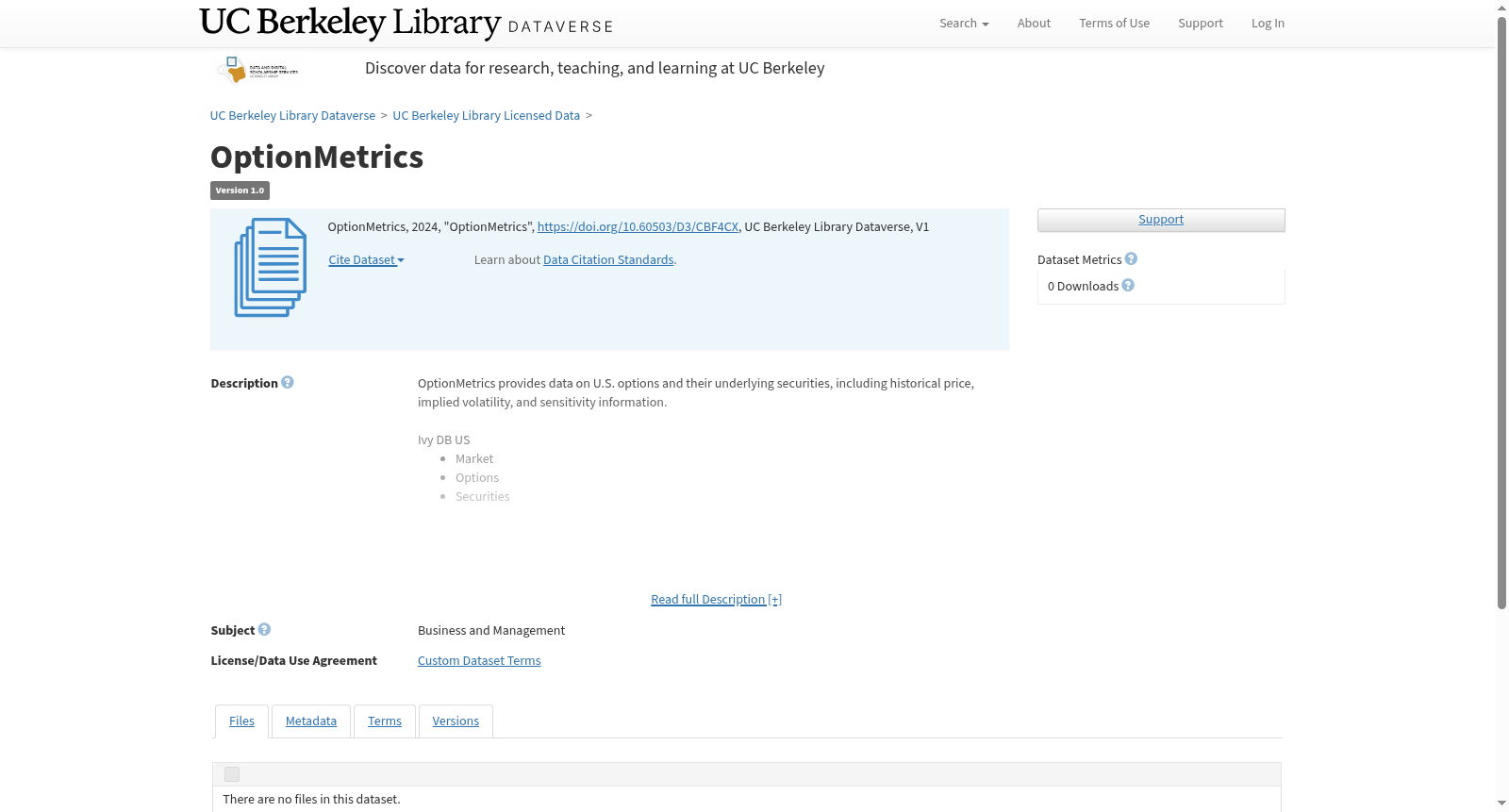Click Log In
The width and height of the screenshot is (1509, 812).
1268,24
